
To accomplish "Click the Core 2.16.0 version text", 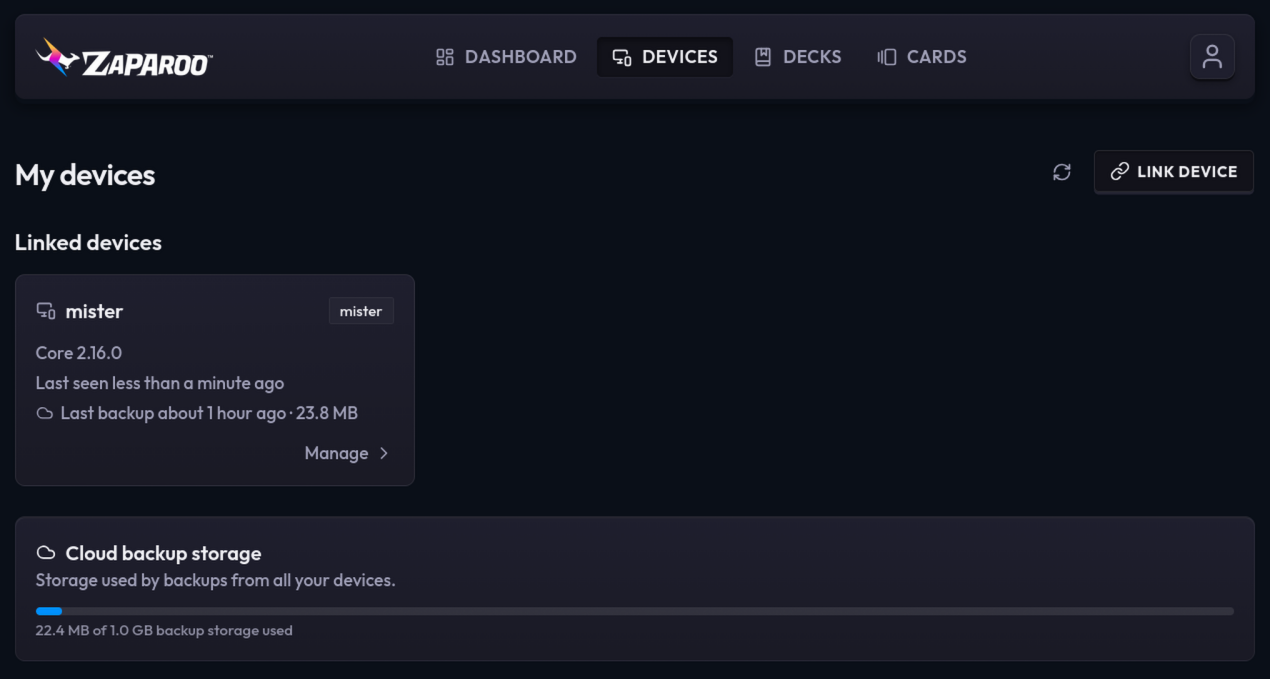I will point(79,353).
